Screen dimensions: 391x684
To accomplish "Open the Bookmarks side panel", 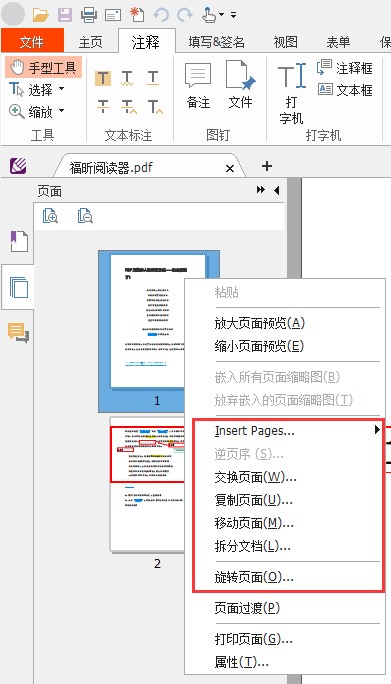I will (19, 241).
